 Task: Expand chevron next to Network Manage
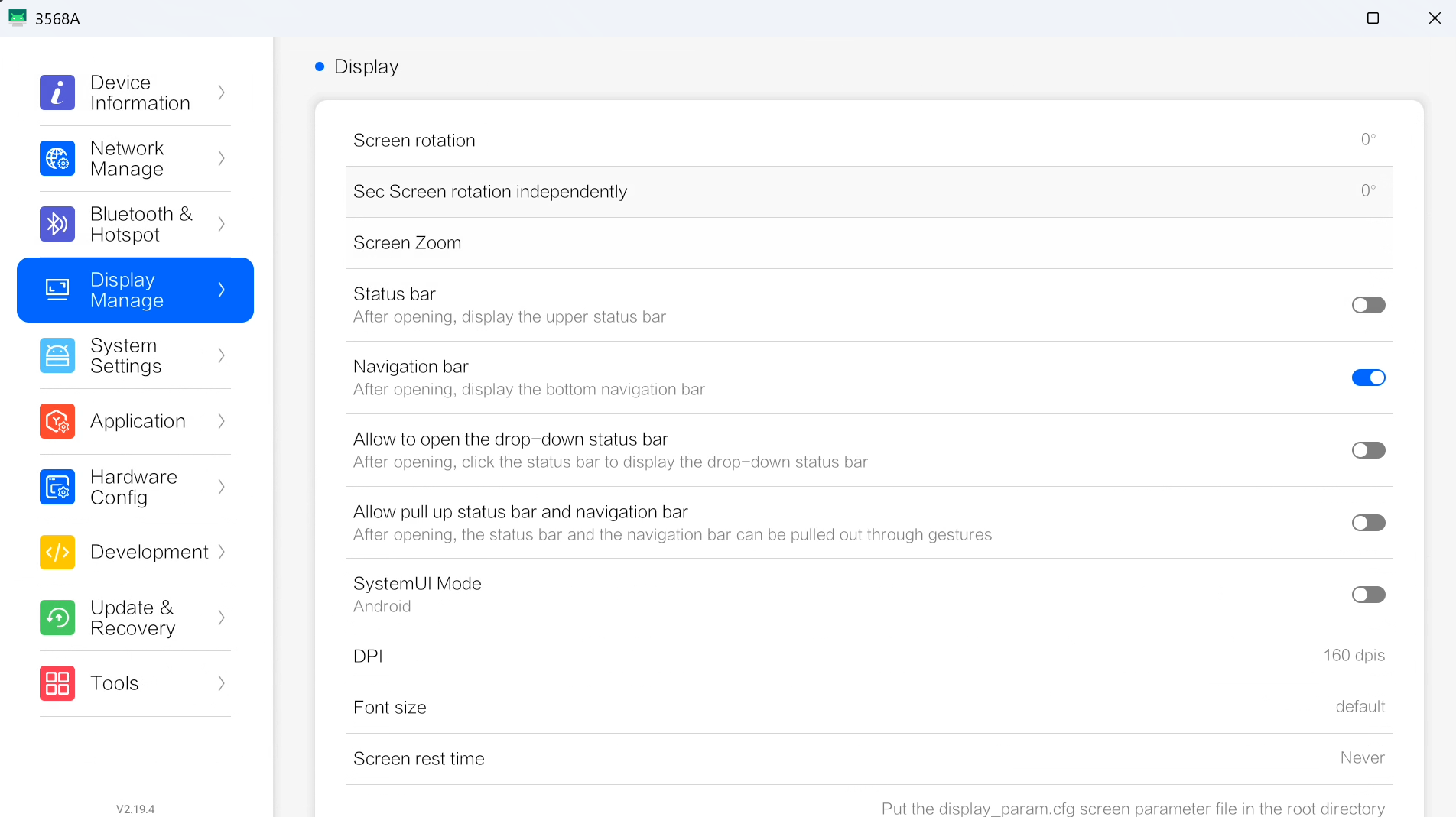click(221, 158)
